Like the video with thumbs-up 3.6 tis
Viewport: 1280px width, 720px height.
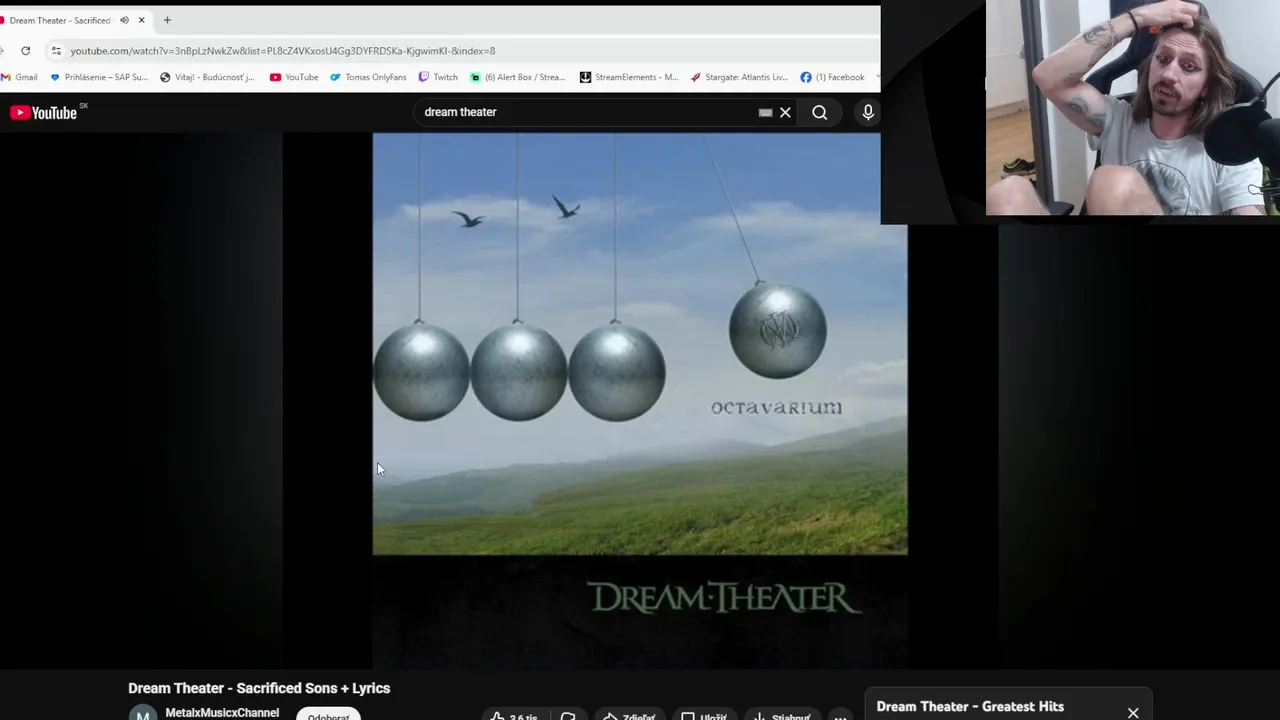pos(513,716)
